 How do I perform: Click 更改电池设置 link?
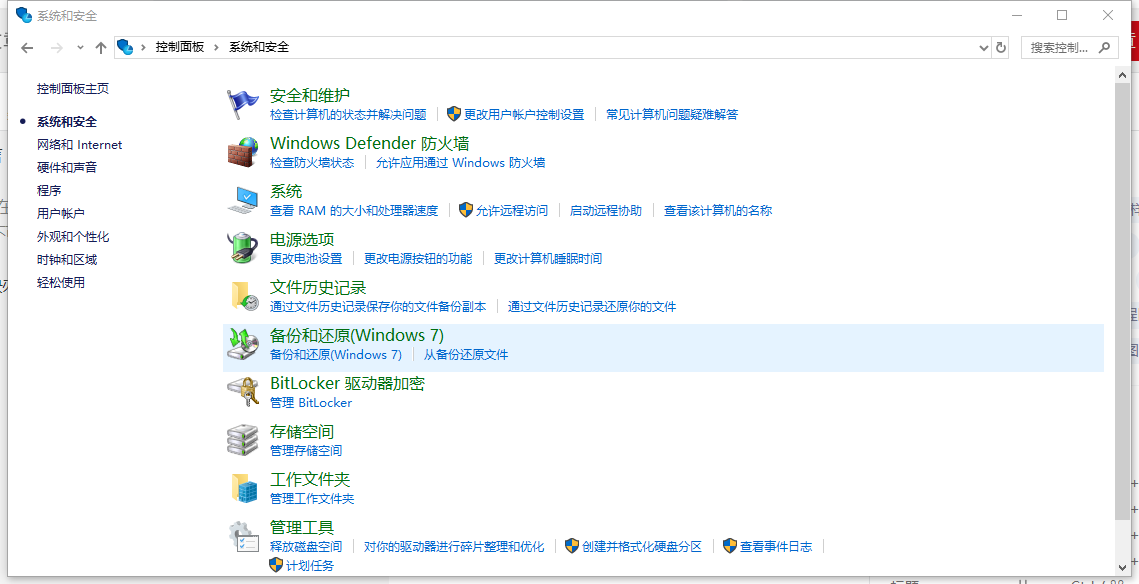[x=306, y=259]
